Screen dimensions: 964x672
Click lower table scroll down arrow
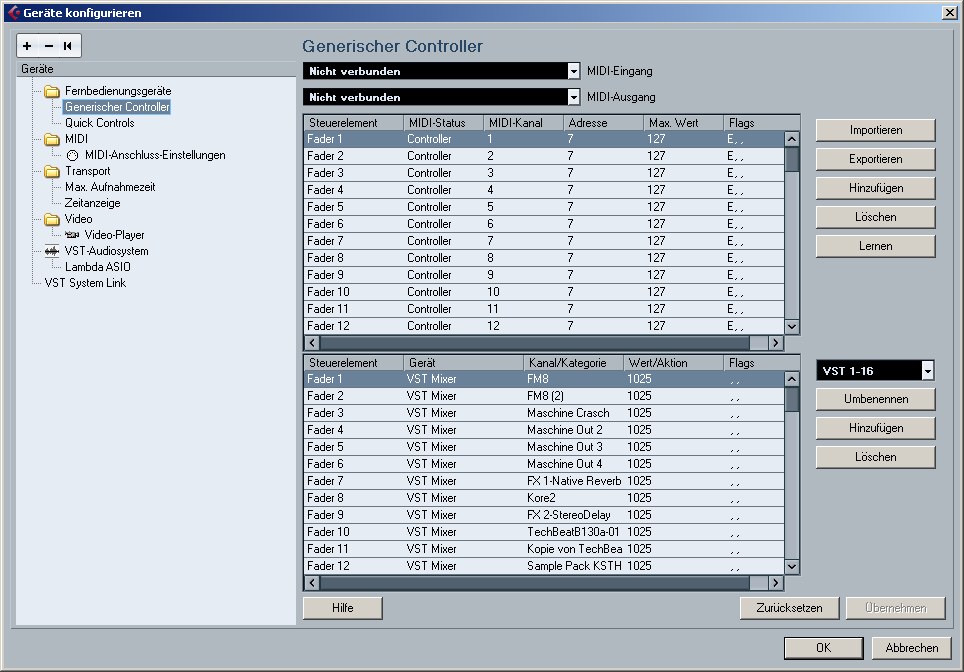pos(792,566)
